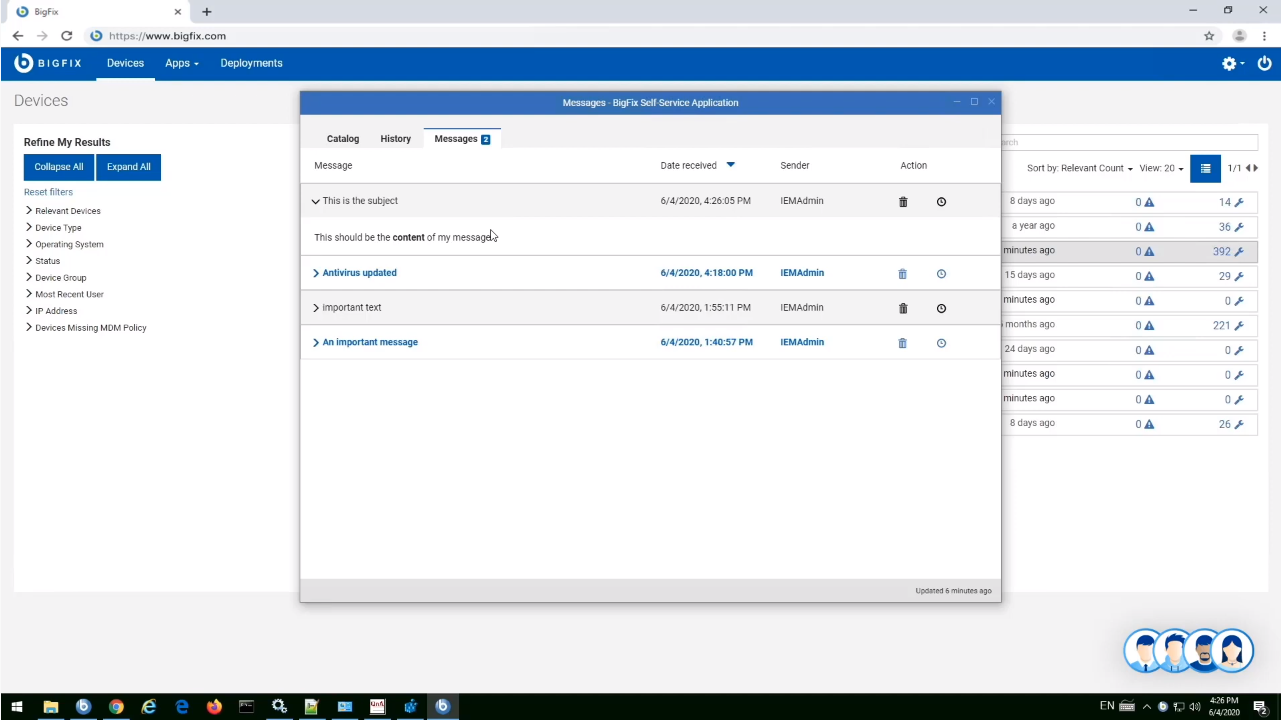
Task: Open the Deployments navigation item
Action: click(251, 63)
